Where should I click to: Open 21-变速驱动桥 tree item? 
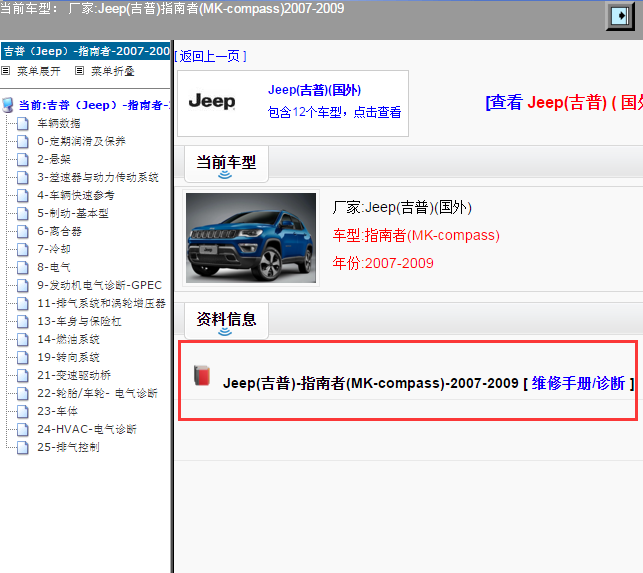[x=74, y=375]
